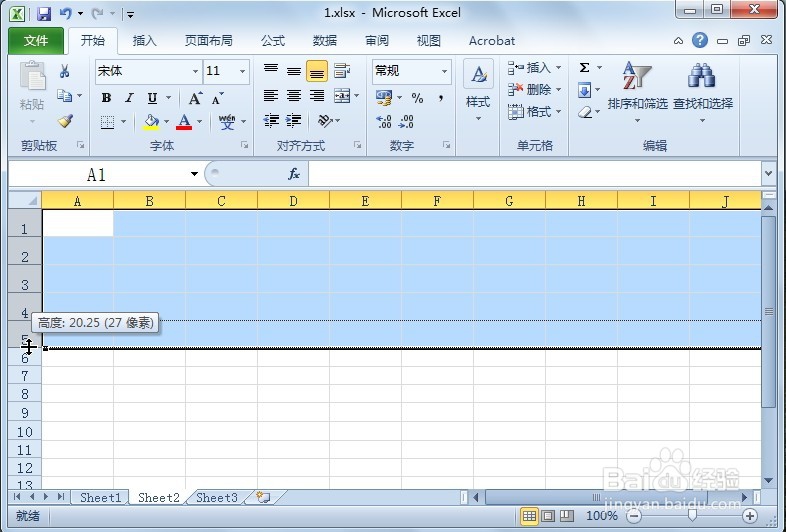Switch to the 数据 tab

325,41
